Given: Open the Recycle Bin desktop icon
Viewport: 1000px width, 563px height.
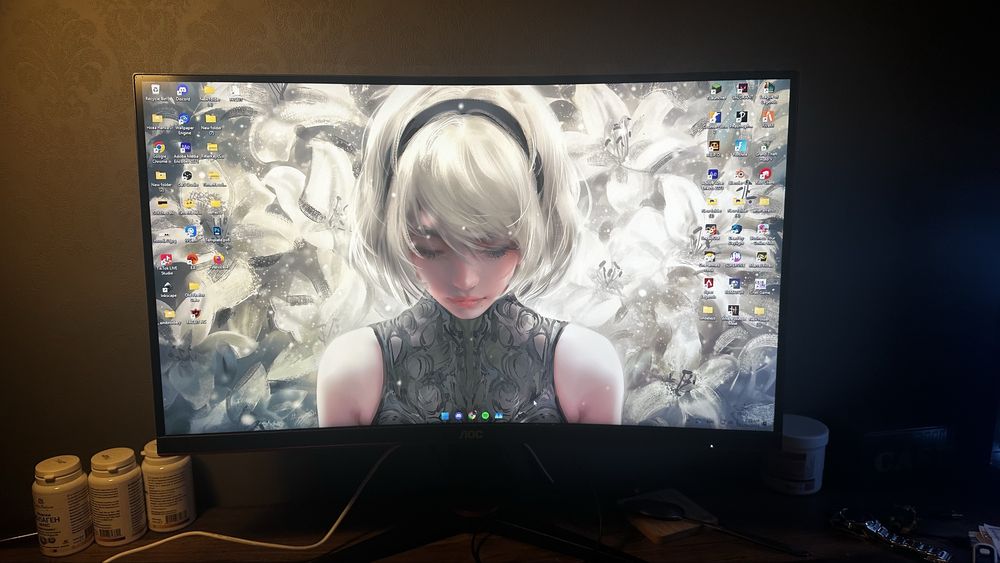Looking at the screenshot, I should (x=155, y=92).
